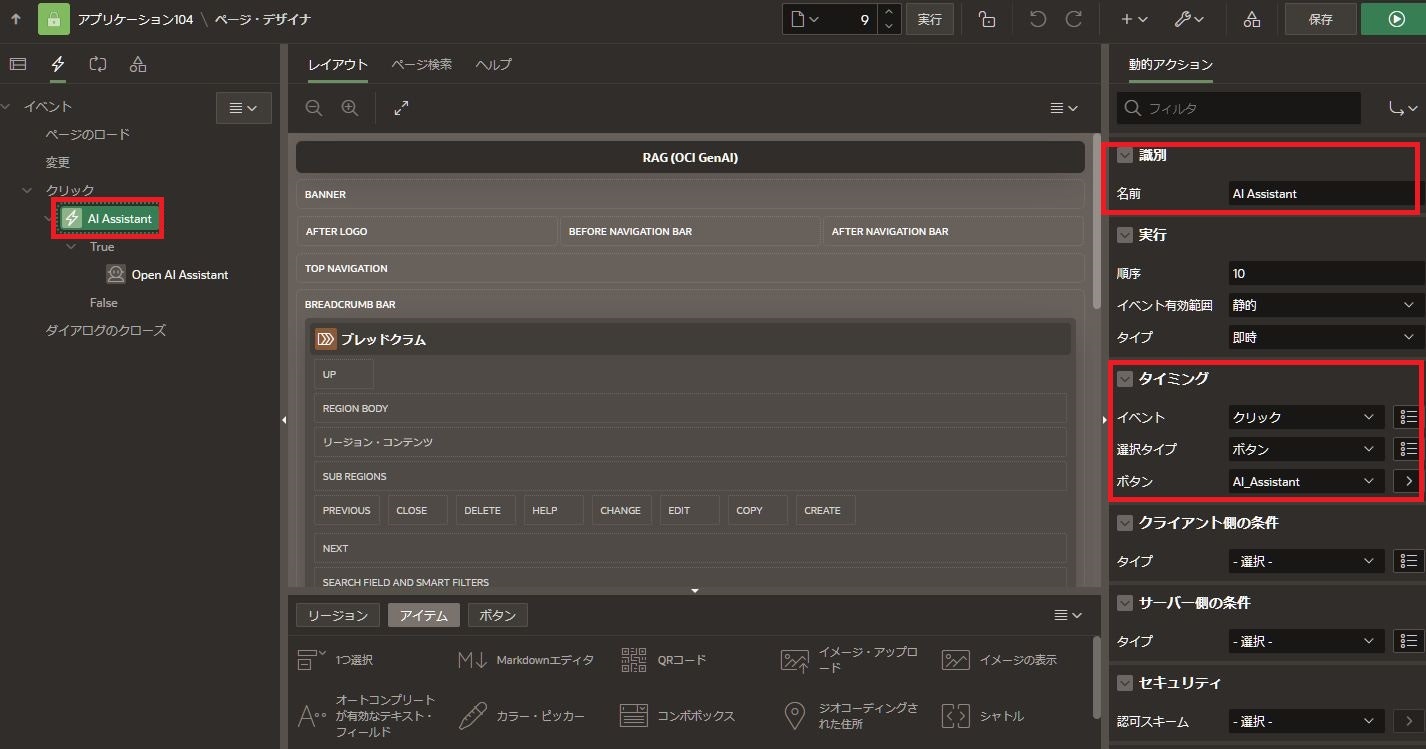1426x749 pixels.
Task: Open the ボタン dropdown showing AI_Assistant
Action: pyautogui.click(x=1306, y=481)
